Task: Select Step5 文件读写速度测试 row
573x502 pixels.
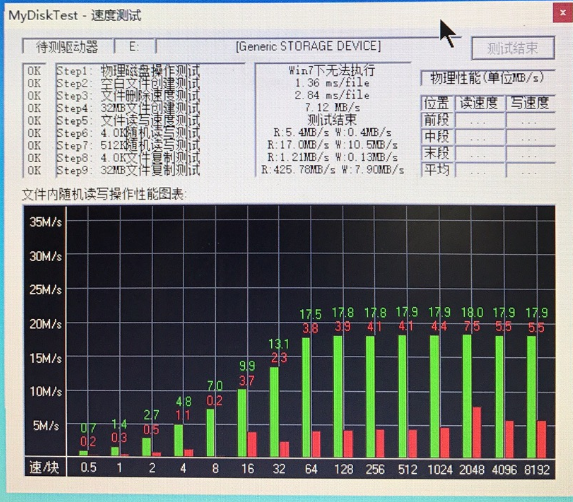Action: [128, 121]
